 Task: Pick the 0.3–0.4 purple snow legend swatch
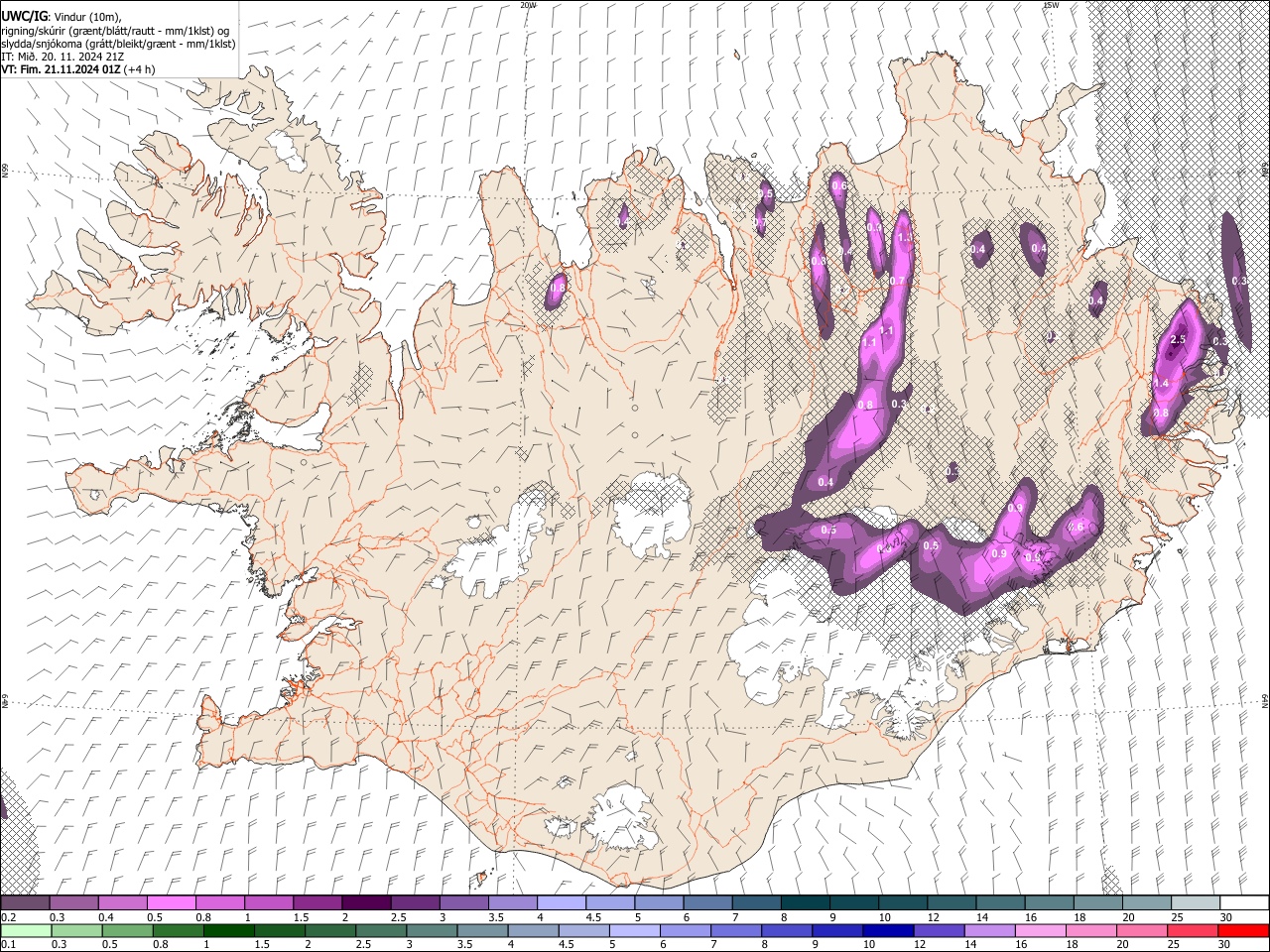(x=73, y=902)
